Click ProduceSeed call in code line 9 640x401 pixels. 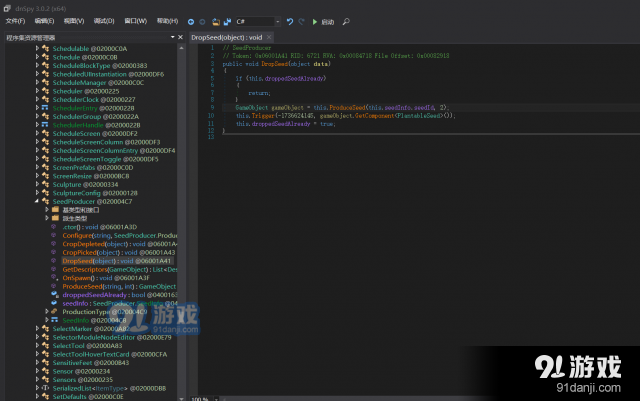pyautogui.click(x=347, y=108)
